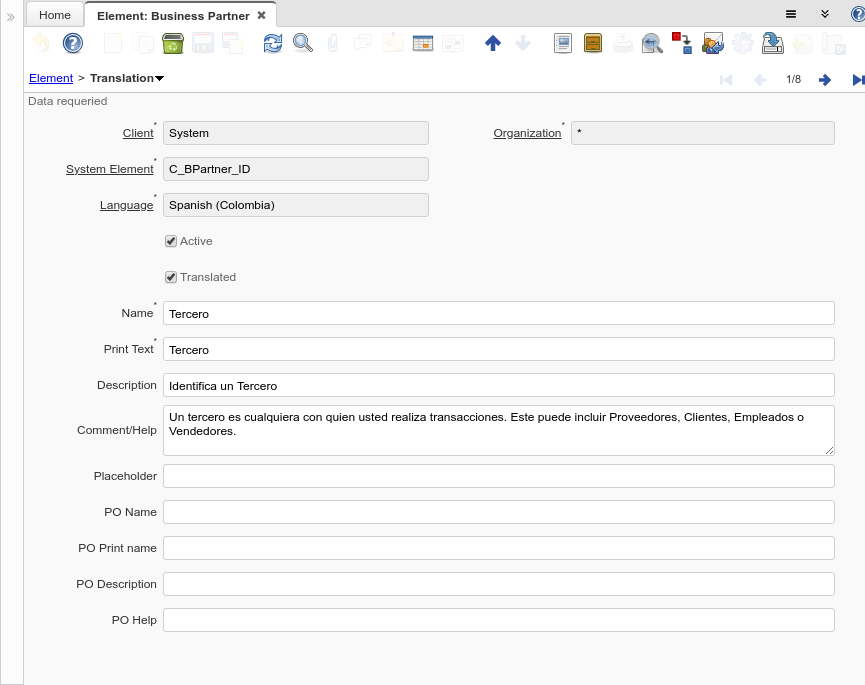Click the Detail record down arrow icon
Viewport: 865px width, 685px height.
pyautogui.click(x=523, y=43)
